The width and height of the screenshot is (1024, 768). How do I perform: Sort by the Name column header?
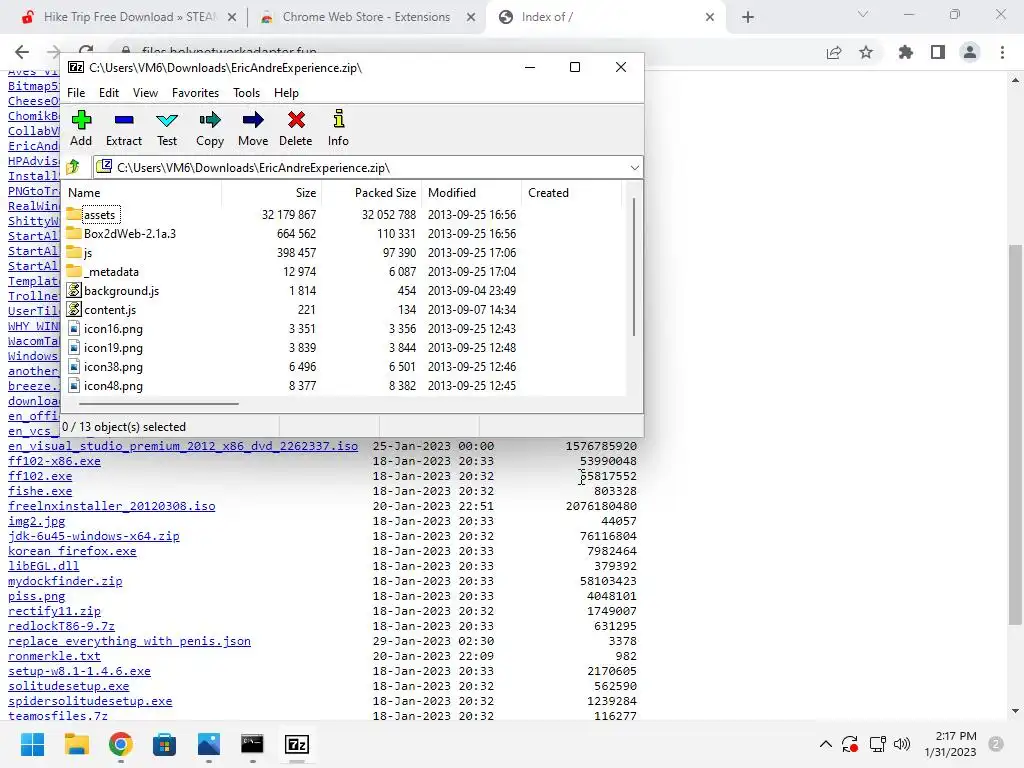(x=142, y=193)
